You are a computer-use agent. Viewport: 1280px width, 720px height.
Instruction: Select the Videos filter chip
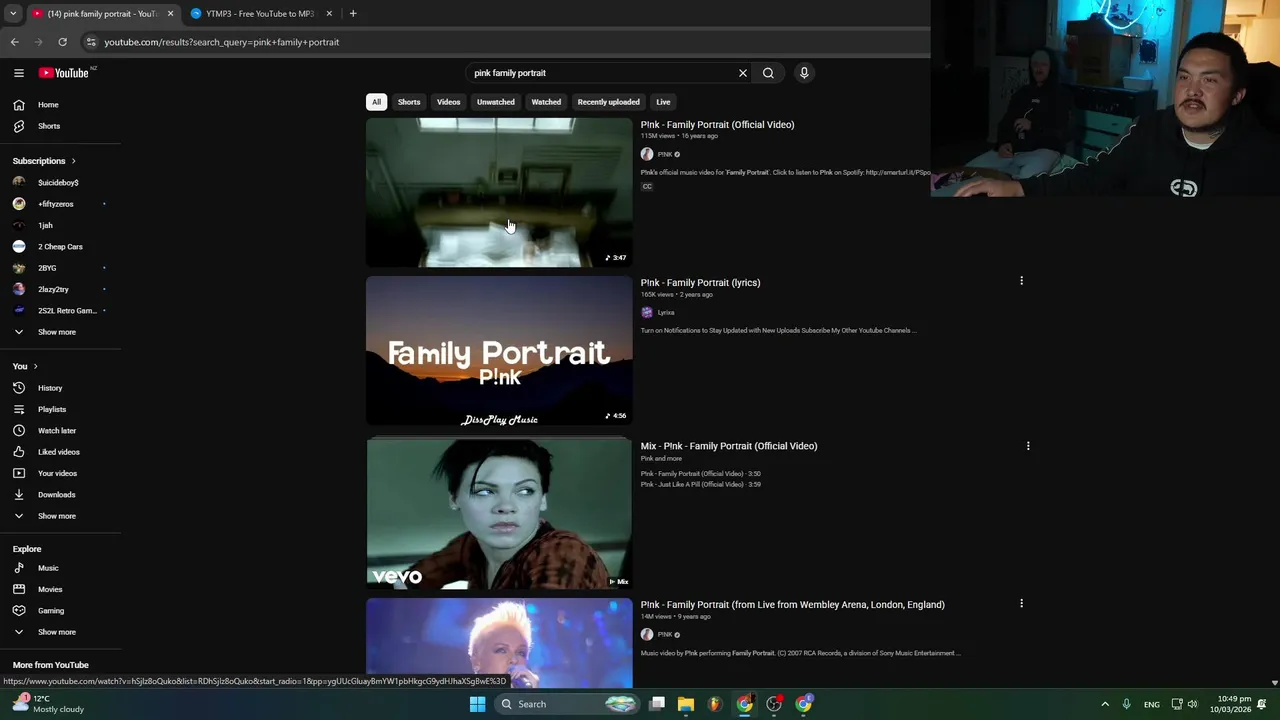(x=448, y=102)
